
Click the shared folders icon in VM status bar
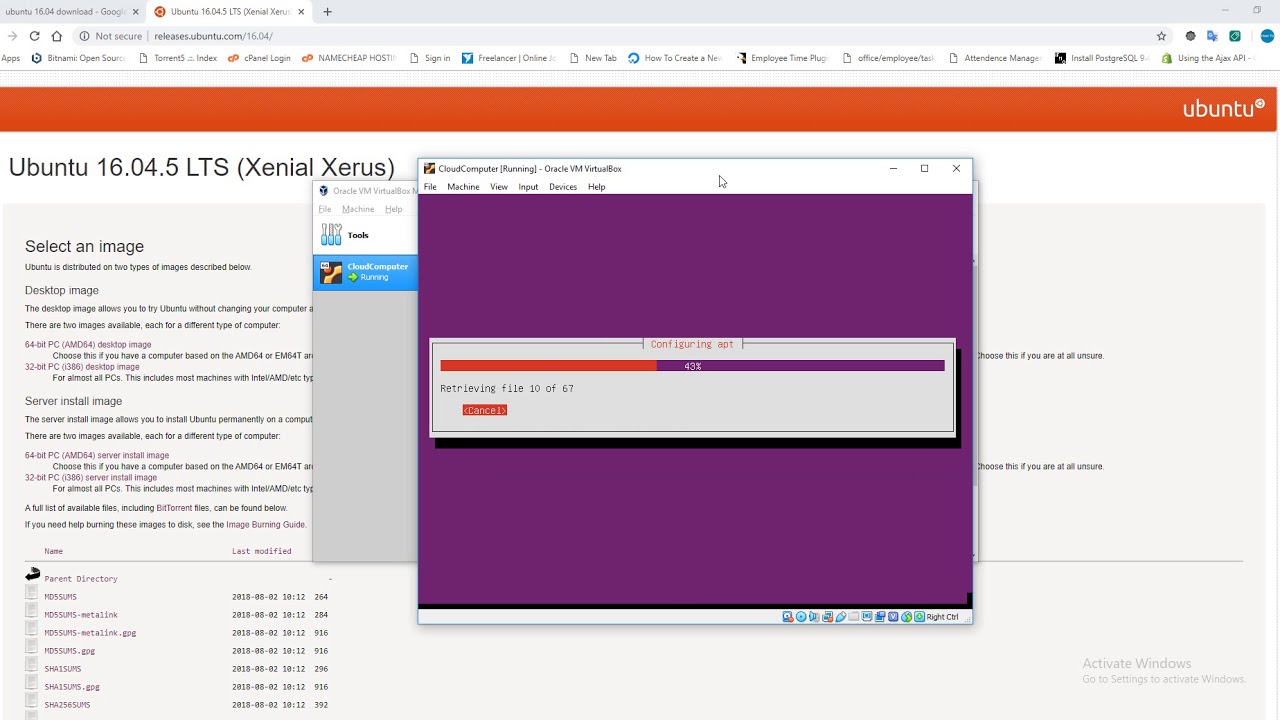click(853, 617)
